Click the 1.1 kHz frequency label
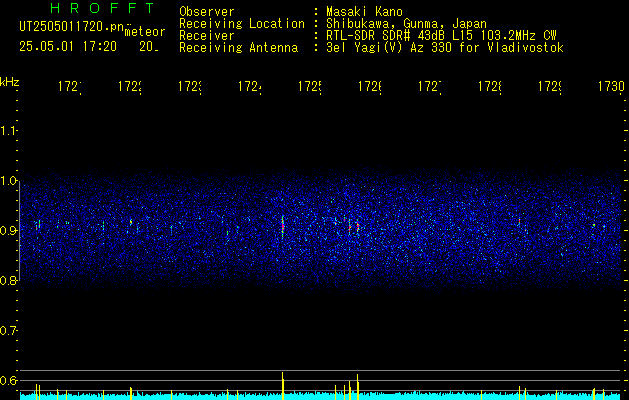Image resolution: width=629 pixels, height=400 pixels. coord(8,130)
